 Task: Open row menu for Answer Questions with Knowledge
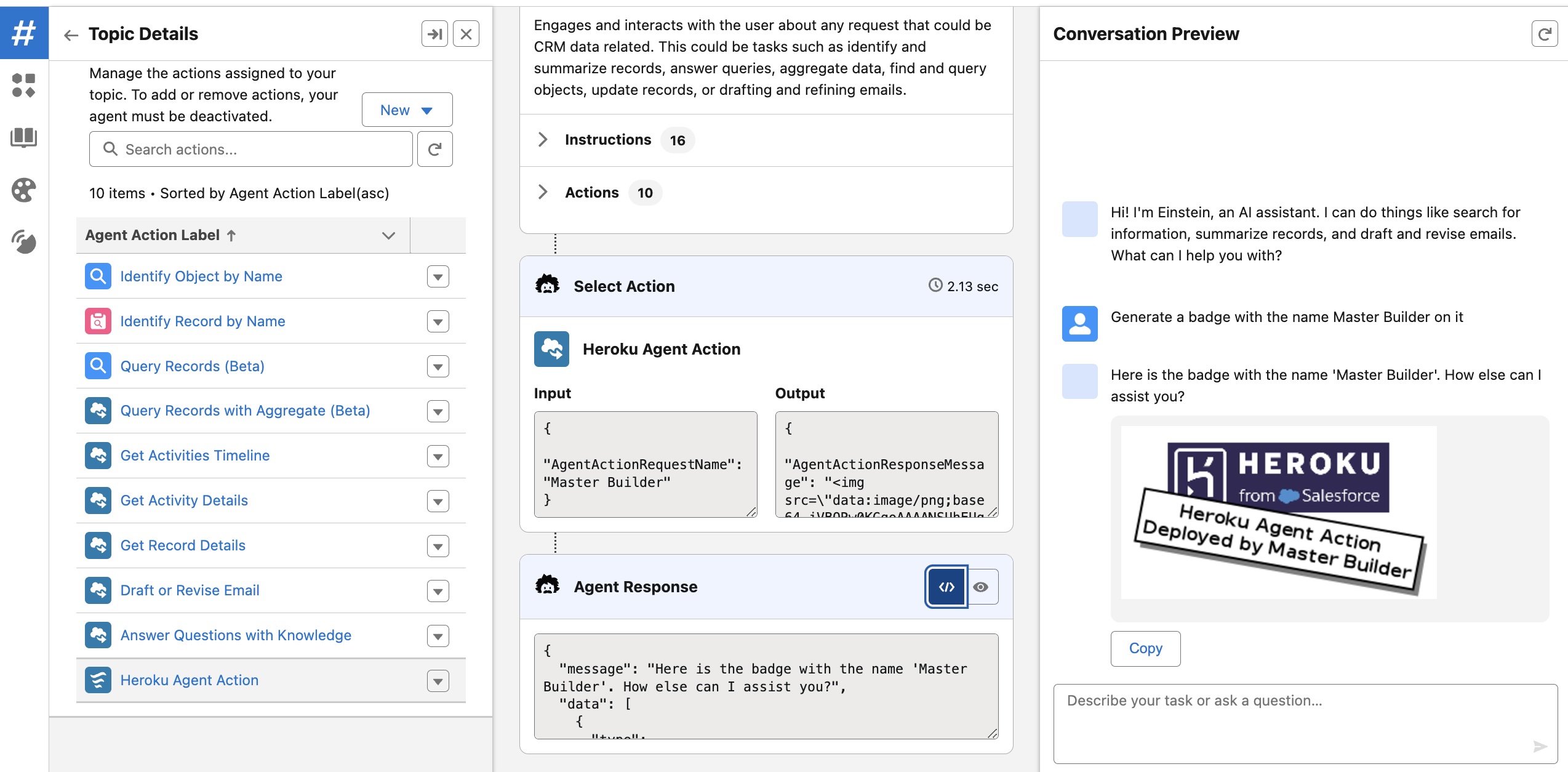pos(438,636)
